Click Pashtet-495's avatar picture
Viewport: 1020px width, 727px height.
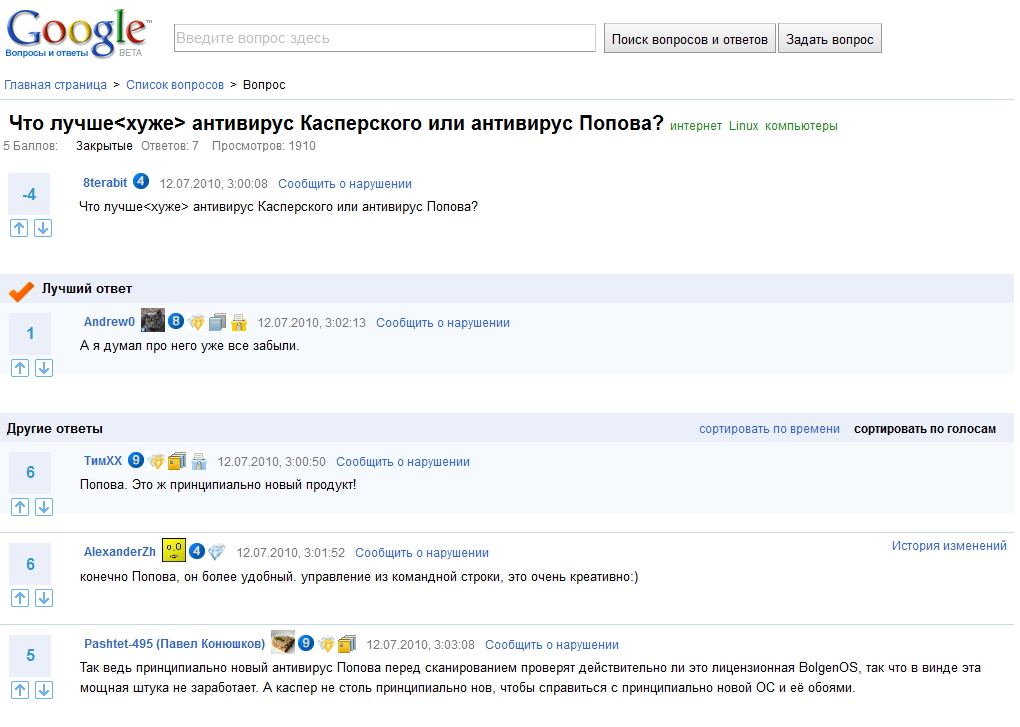point(283,642)
